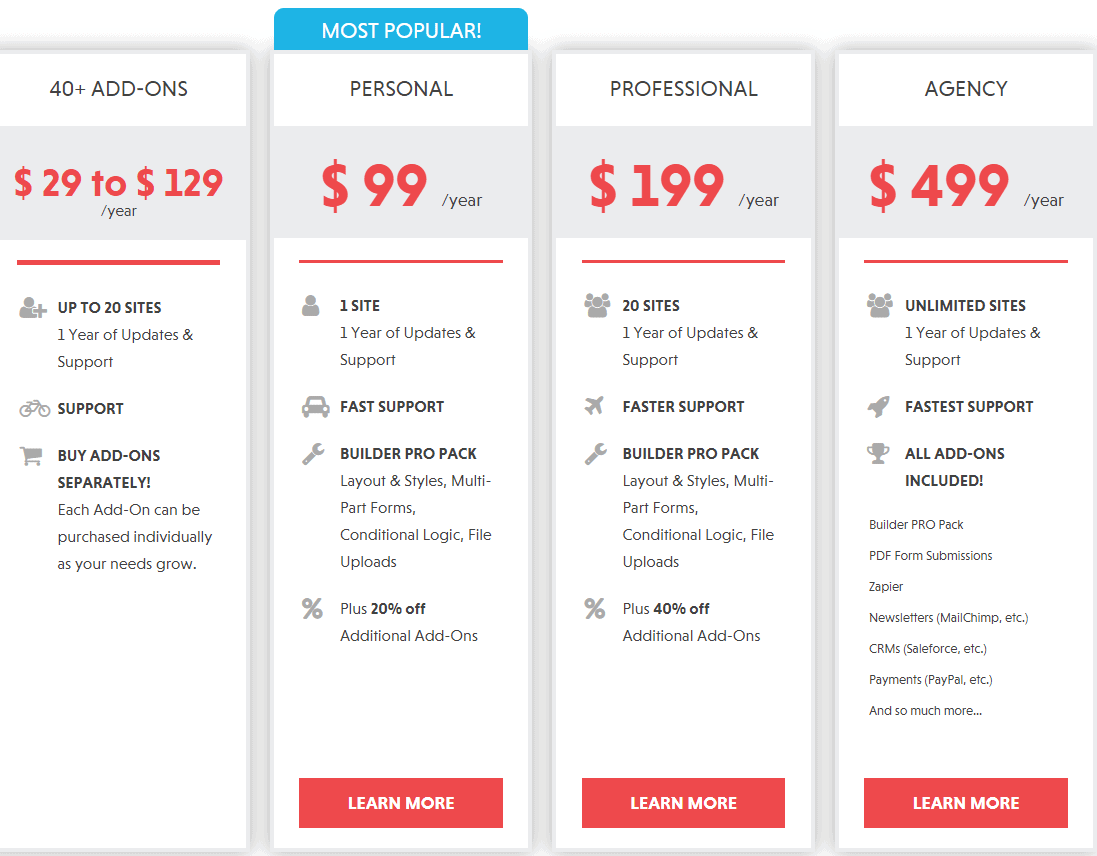Click the single user icon beside 1 Site
The width and height of the screenshot is (1097, 856).
point(311,306)
